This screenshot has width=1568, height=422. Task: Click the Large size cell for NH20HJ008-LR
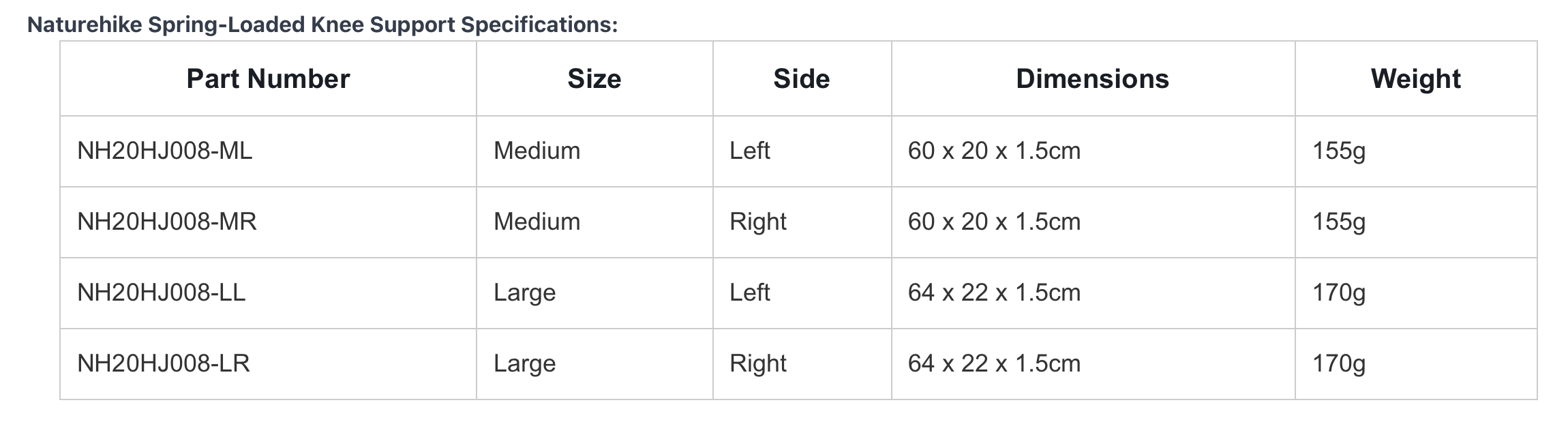click(x=594, y=364)
